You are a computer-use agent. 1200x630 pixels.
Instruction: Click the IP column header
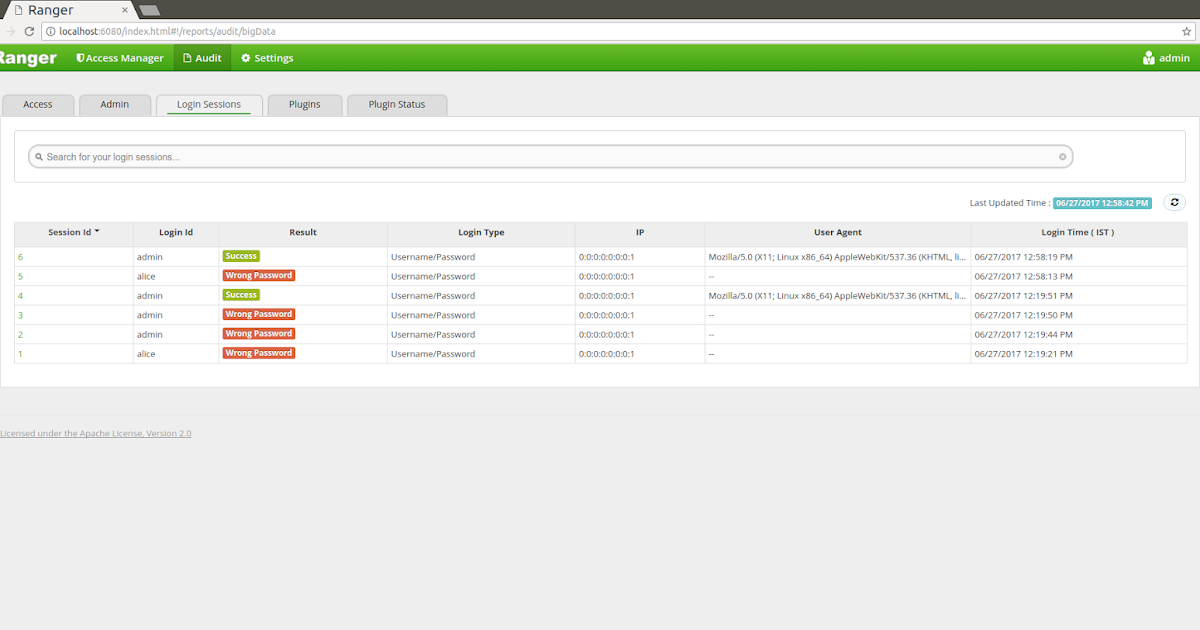pyautogui.click(x=640, y=232)
